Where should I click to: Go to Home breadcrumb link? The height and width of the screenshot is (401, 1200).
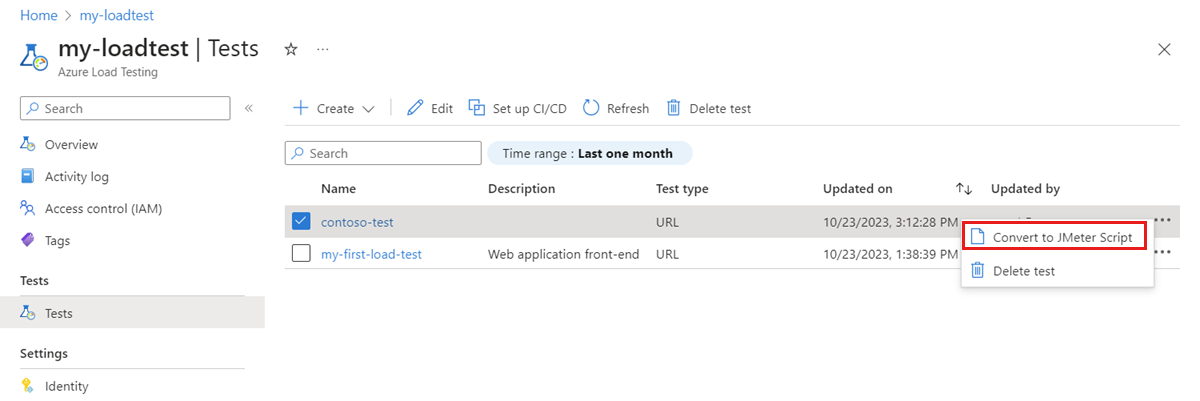pos(38,16)
